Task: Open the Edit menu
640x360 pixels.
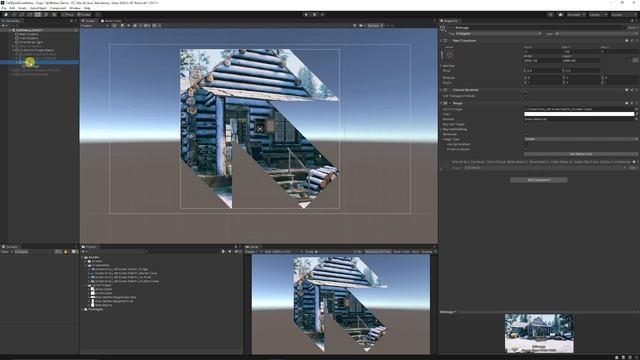Action: coord(12,8)
